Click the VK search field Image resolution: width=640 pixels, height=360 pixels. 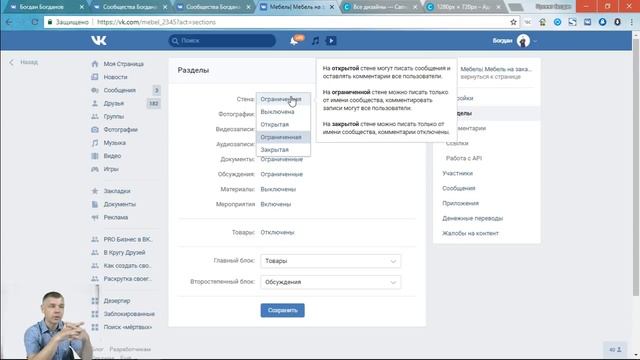(x=222, y=40)
